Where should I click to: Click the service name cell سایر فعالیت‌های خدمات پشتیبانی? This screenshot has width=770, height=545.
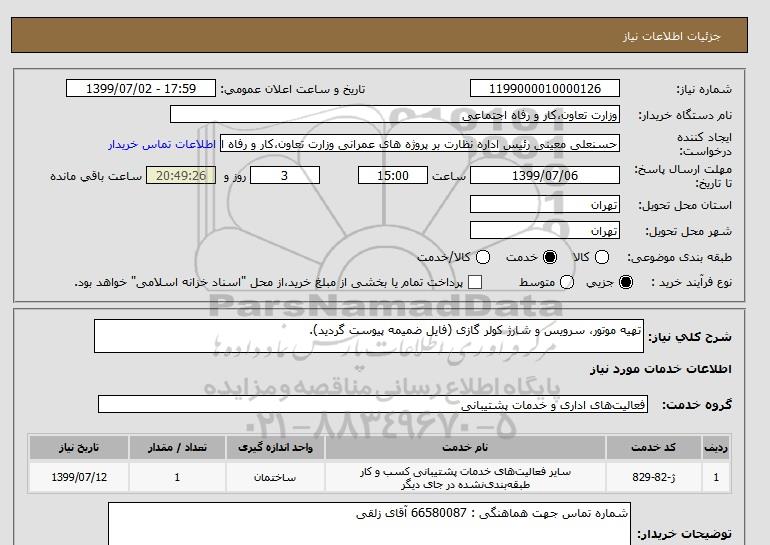(x=465, y=478)
